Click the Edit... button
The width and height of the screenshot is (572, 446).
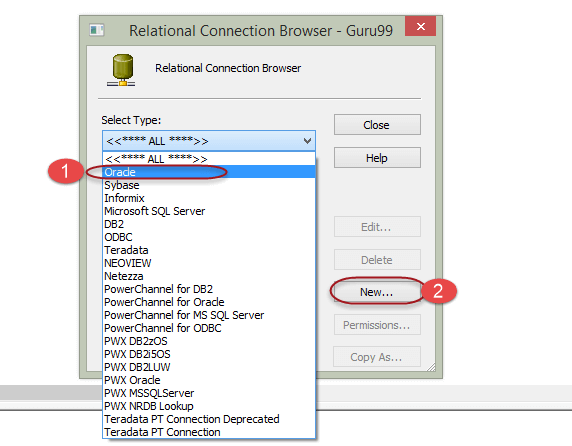[377, 227]
